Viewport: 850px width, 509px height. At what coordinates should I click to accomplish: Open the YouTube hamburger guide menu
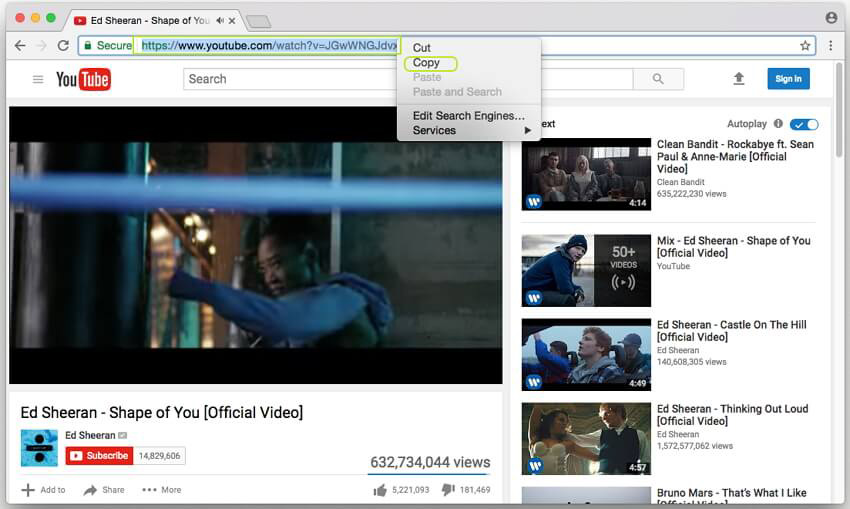point(38,79)
